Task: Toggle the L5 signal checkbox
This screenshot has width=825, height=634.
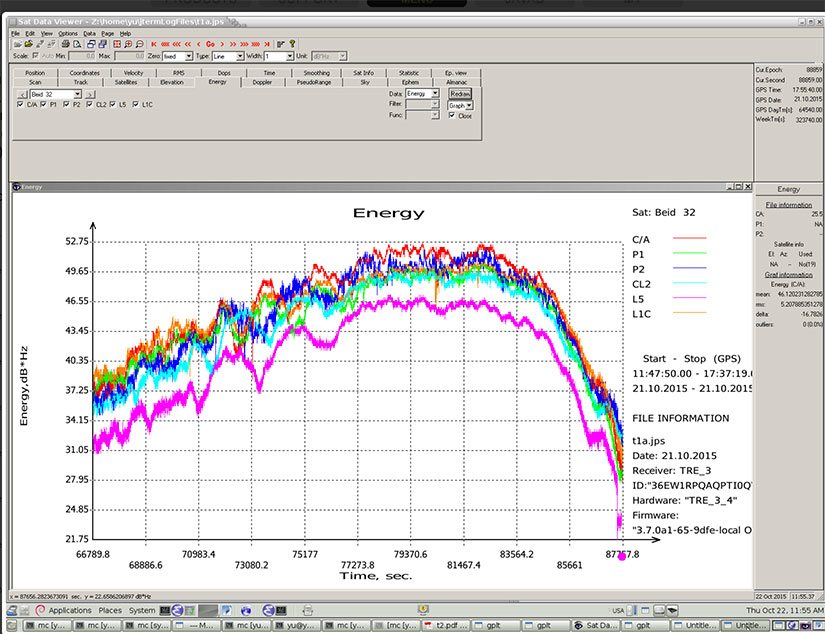Action: click(113, 104)
